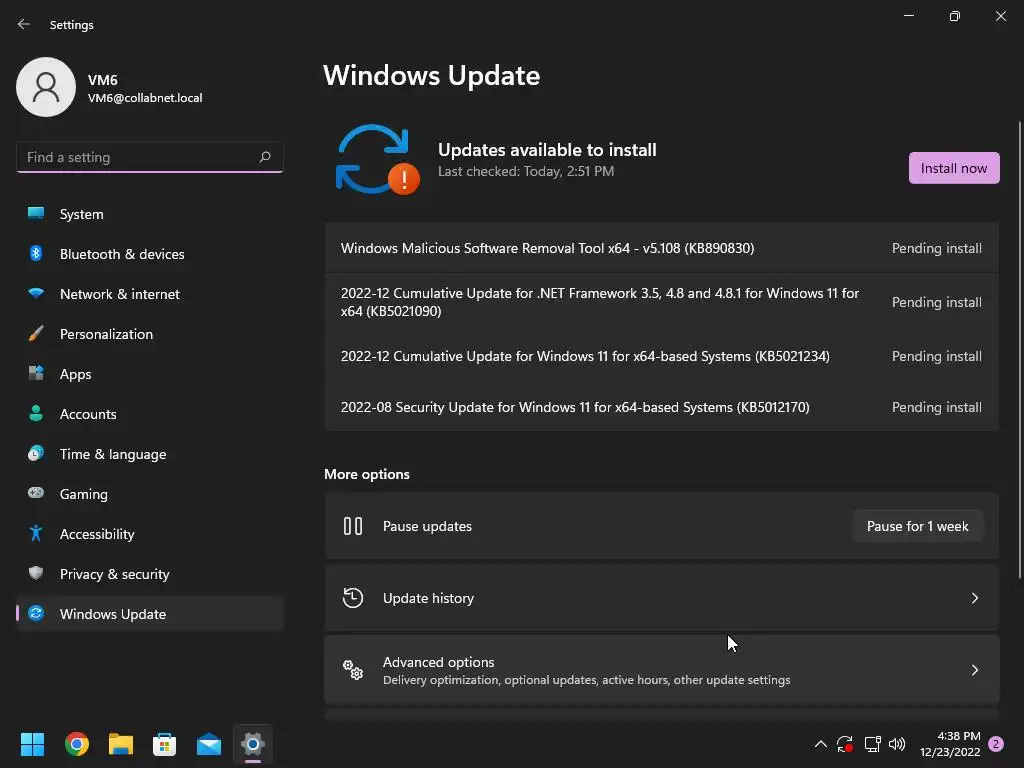Select the Malicious Software Removal Tool KB890830 entry
The height and width of the screenshot is (768, 1024).
(662, 248)
